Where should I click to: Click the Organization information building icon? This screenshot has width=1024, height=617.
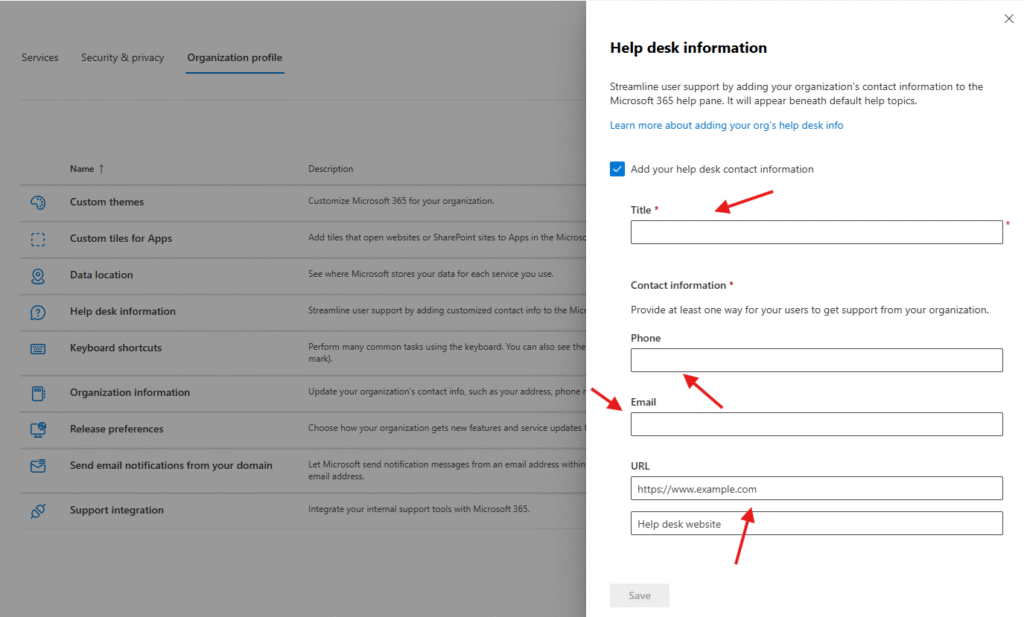[38, 393]
